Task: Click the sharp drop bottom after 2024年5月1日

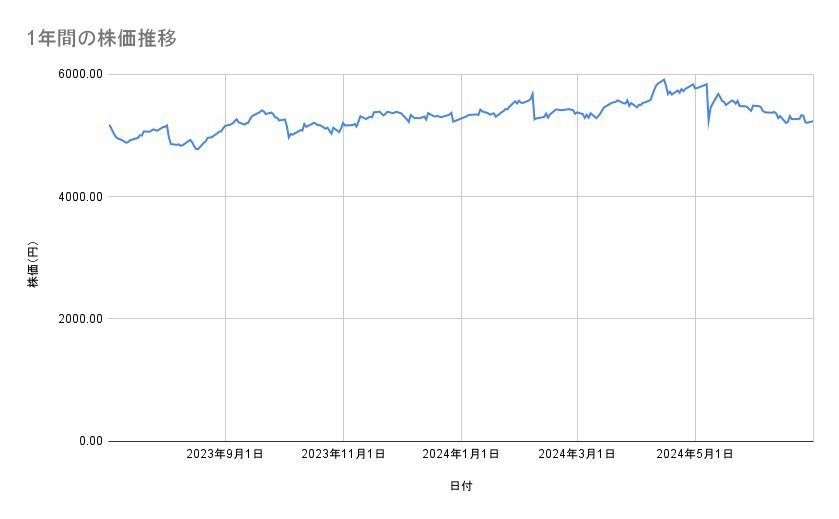Action: (x=709, y=125)
